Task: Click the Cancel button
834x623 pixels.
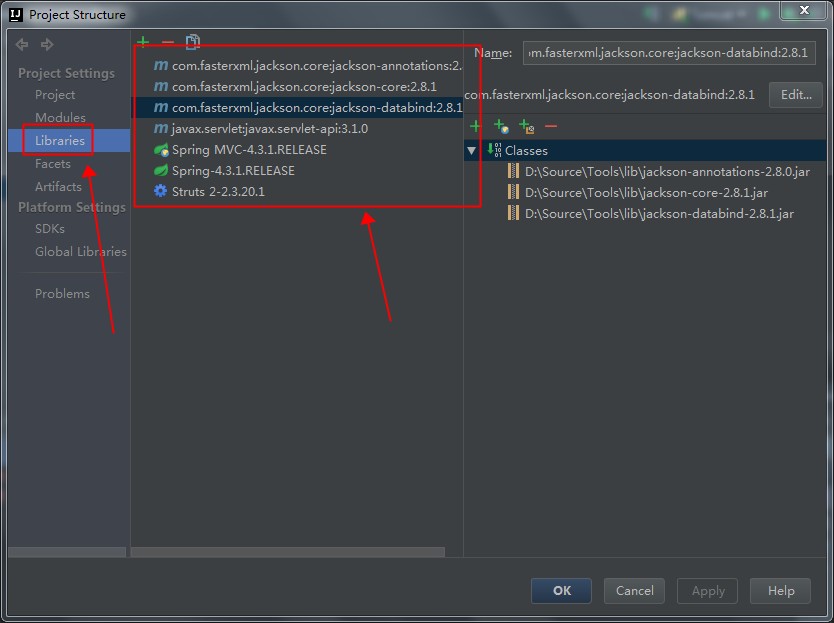Action: coord(634,591)
